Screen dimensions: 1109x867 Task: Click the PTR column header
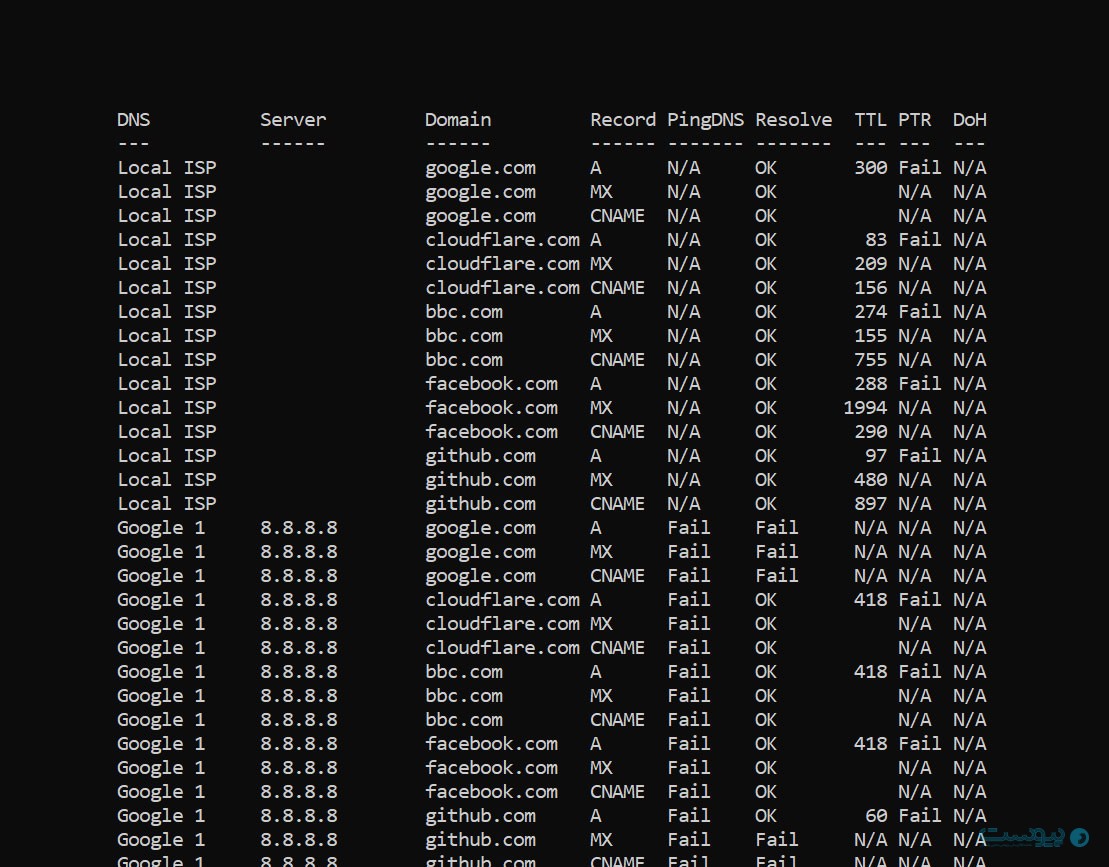914,120
